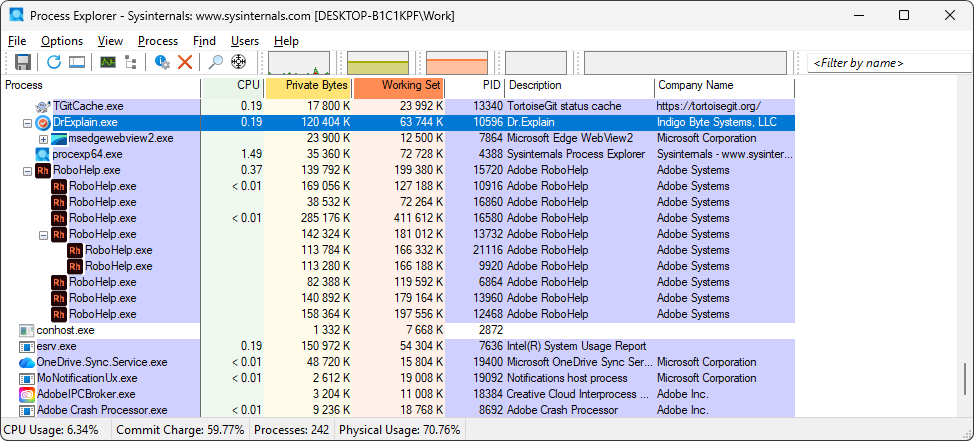The image size is (974, 441).
Task: Expand the msedgewebview2.exe tree node
Action: point(43,139)
